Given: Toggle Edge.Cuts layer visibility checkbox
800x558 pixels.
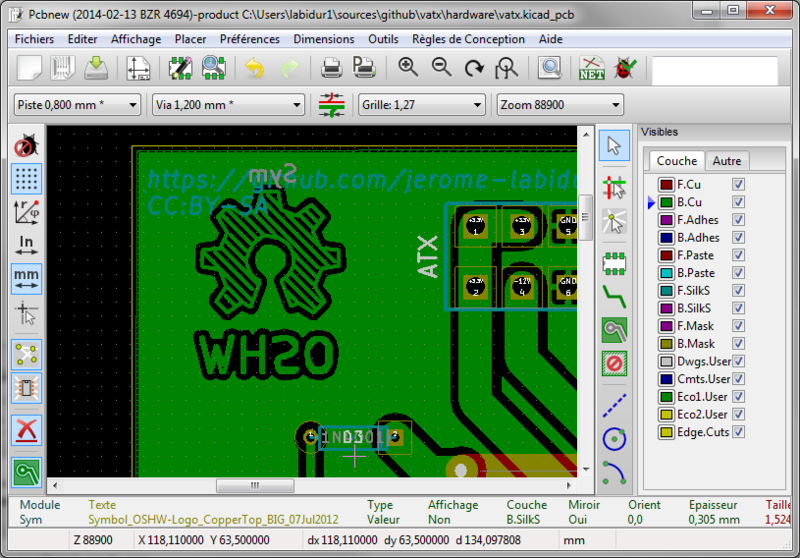Looking at the screenshot, I should tap(738, 432).
